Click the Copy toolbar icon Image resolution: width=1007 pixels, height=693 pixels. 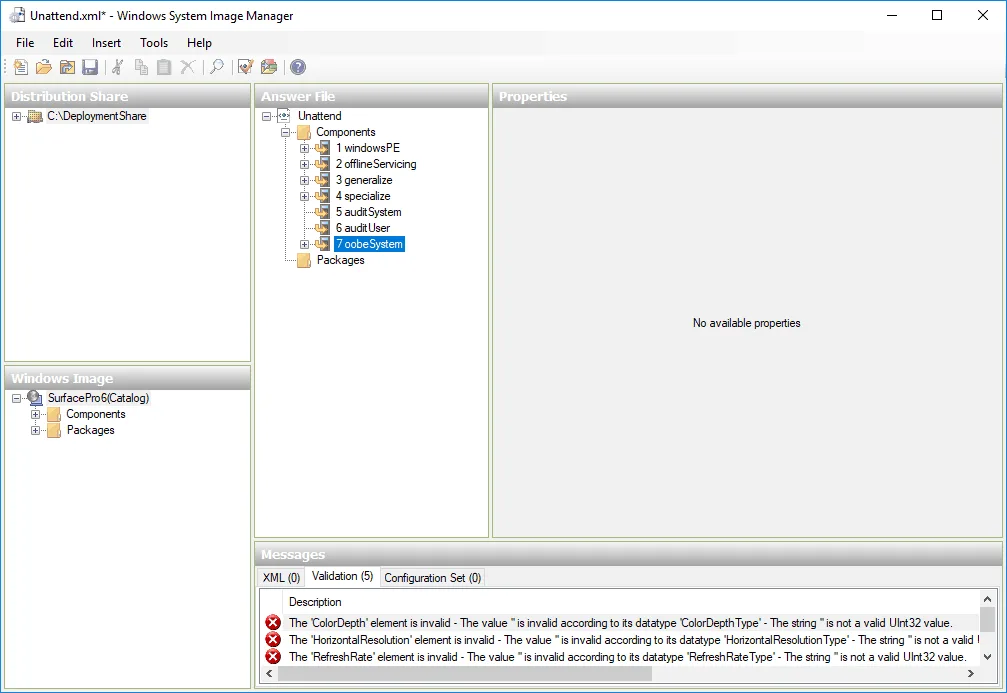(x=141, y=67)
